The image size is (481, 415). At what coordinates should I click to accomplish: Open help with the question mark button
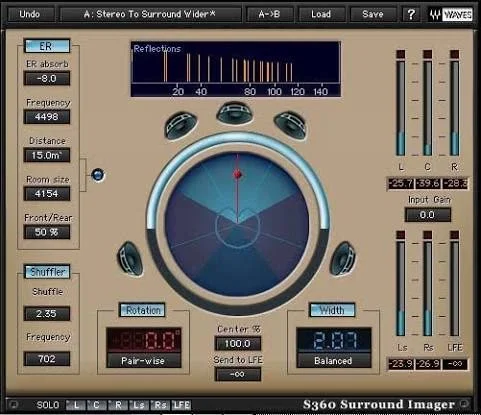[x=411, y=14]
